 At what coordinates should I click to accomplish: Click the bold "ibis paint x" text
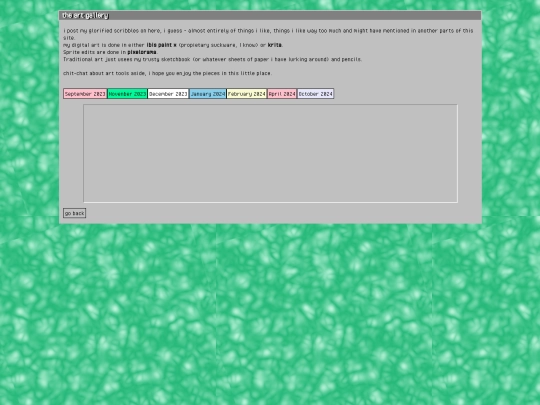pyautogui.click(x=162, y=45)
